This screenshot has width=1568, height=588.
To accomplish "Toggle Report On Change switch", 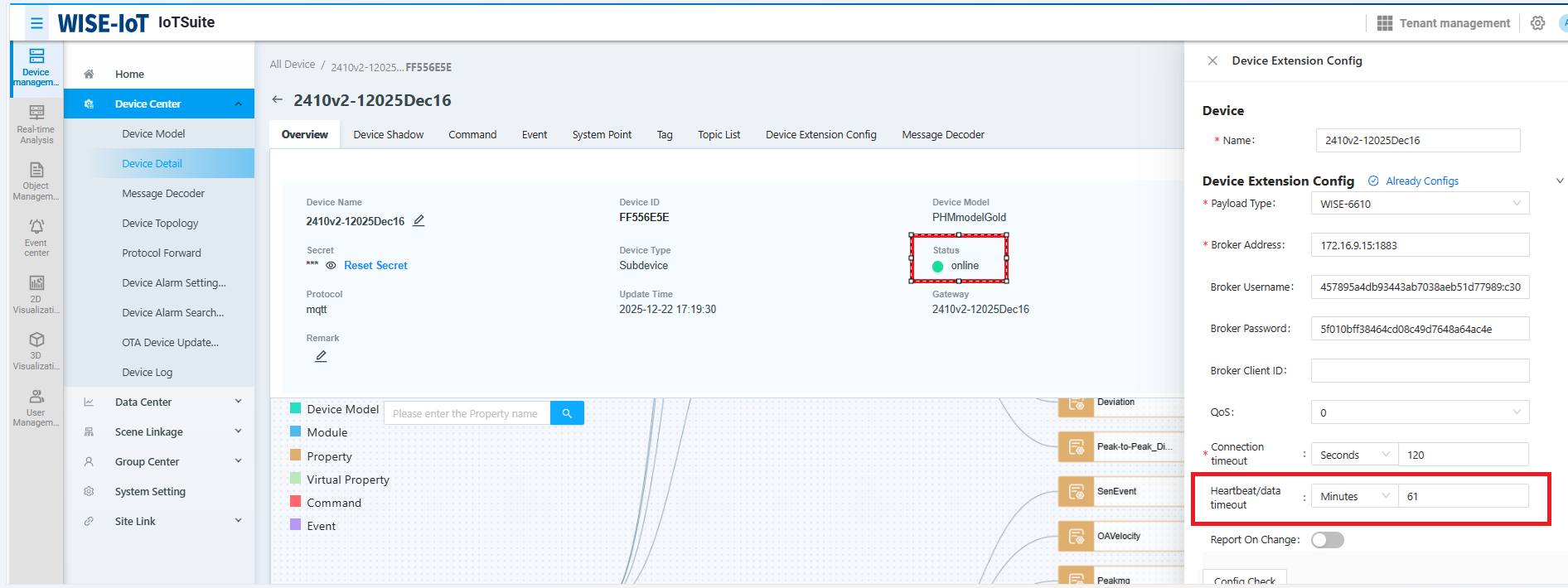I will click(1328, 540).
